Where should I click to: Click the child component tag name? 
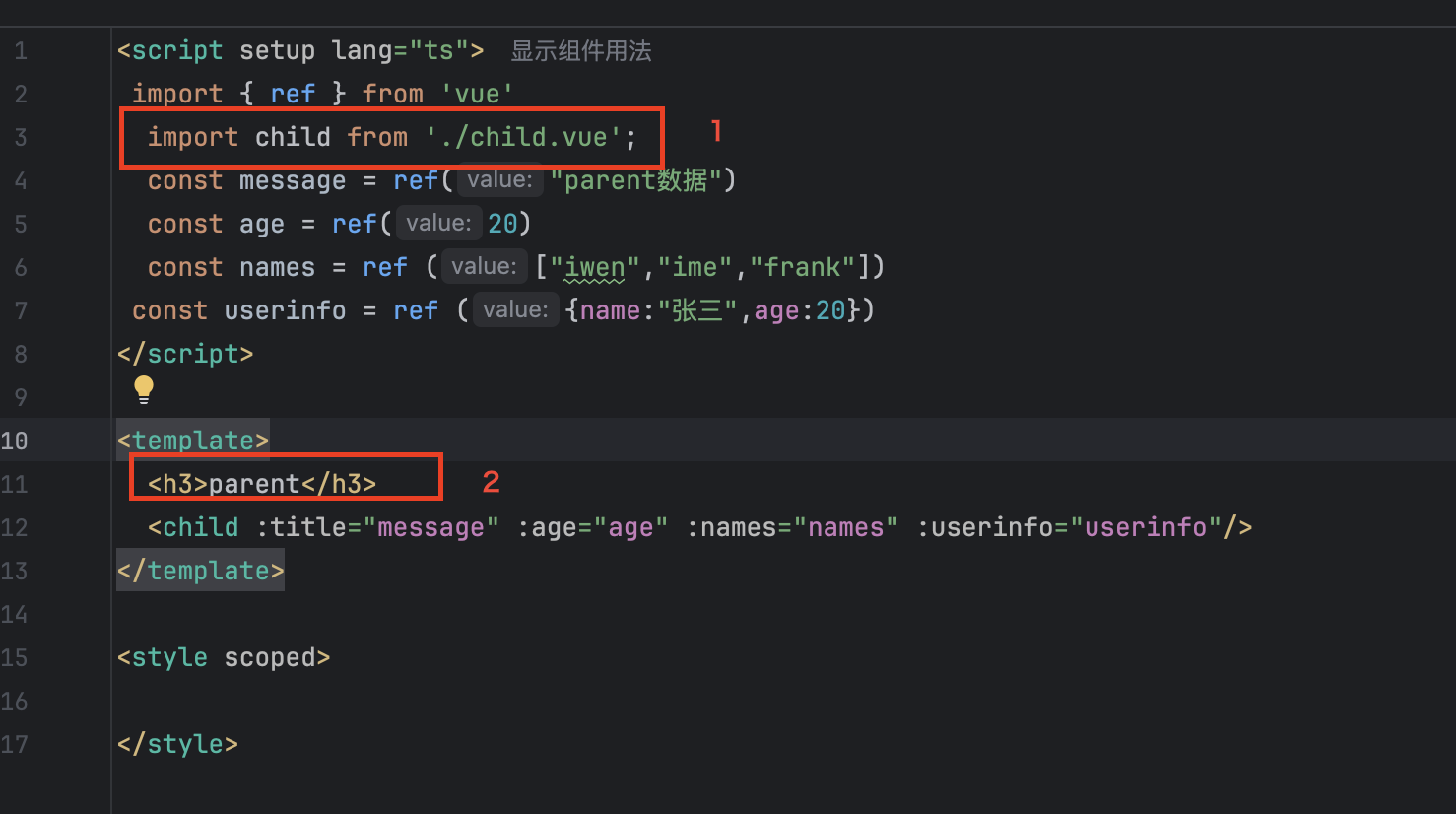point(200,527)
